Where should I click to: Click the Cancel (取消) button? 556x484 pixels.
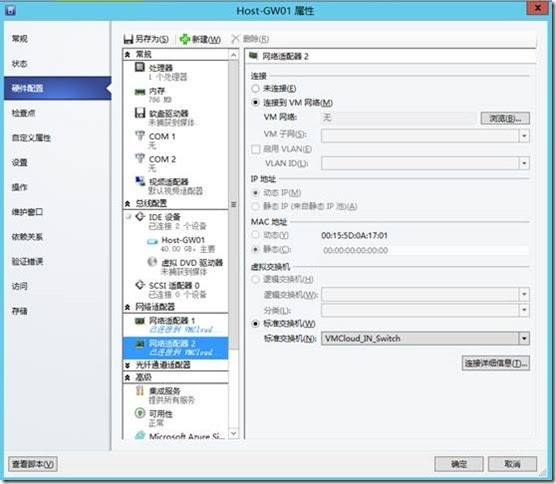click(512, 464)
